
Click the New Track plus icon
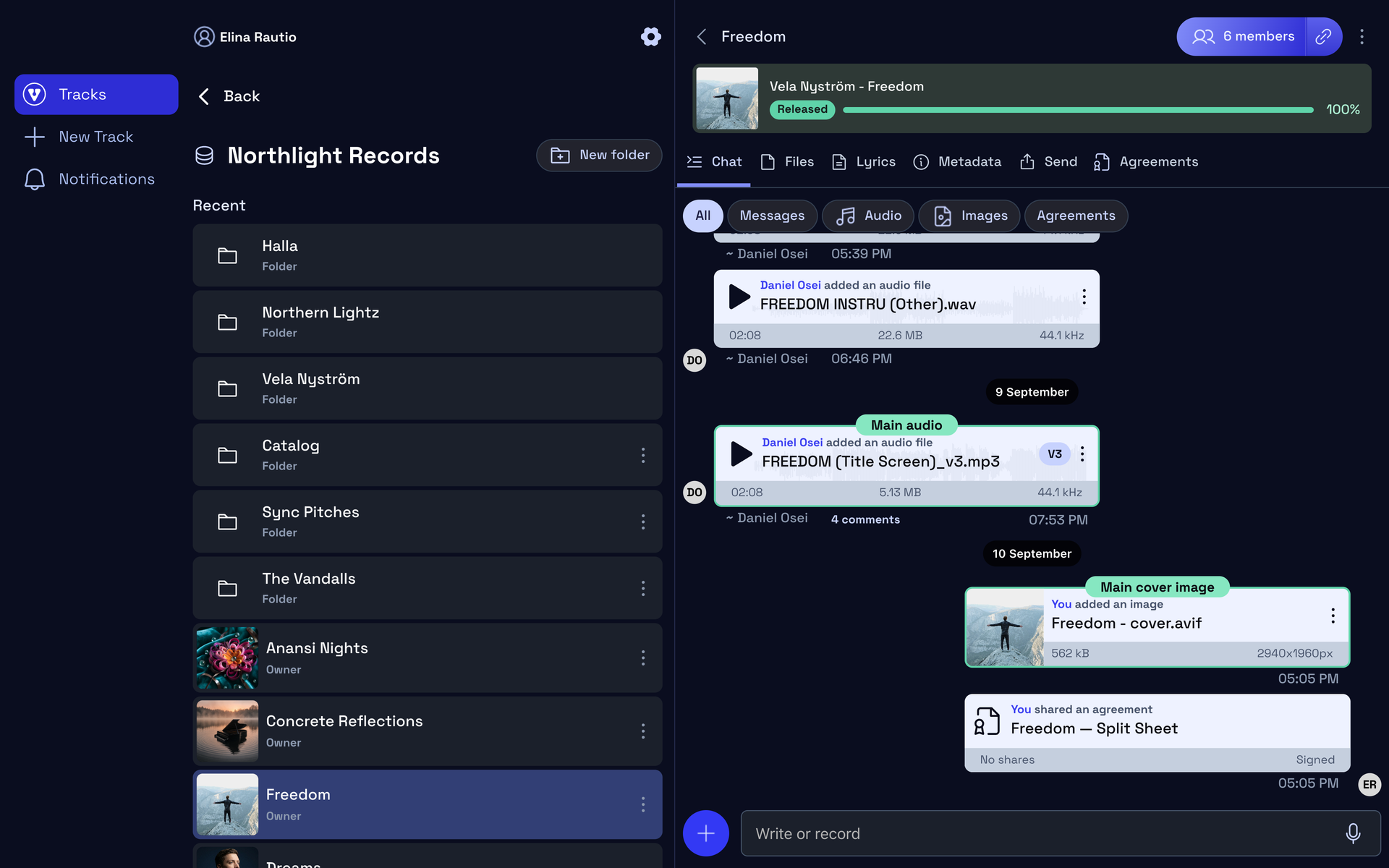35,137
